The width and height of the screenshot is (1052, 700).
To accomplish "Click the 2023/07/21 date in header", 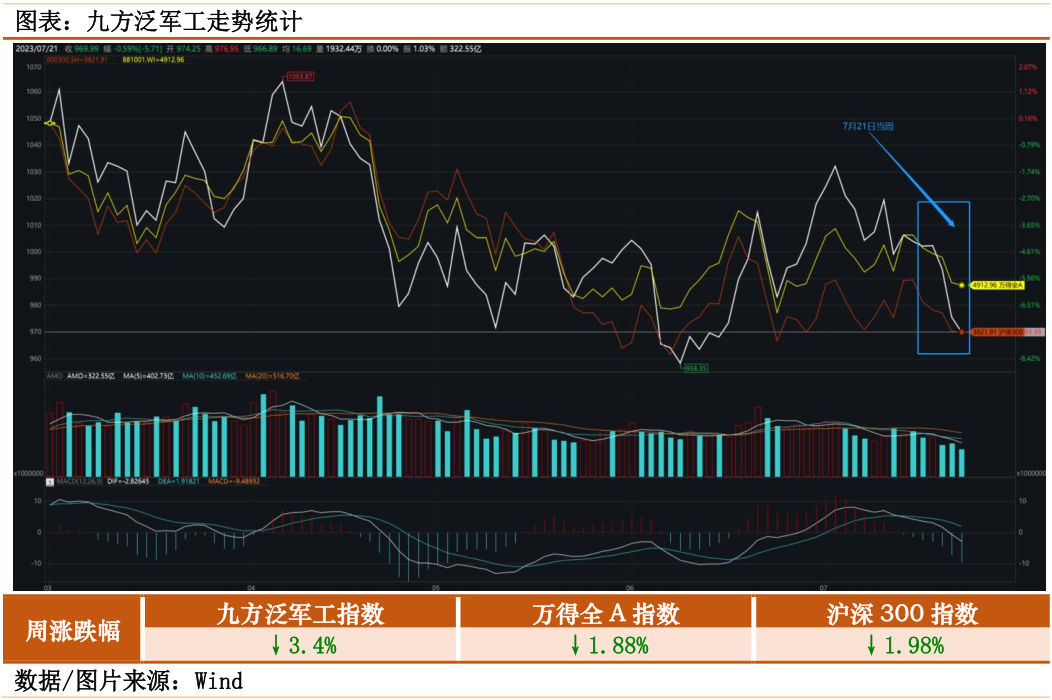I will (x=37, y=48).
